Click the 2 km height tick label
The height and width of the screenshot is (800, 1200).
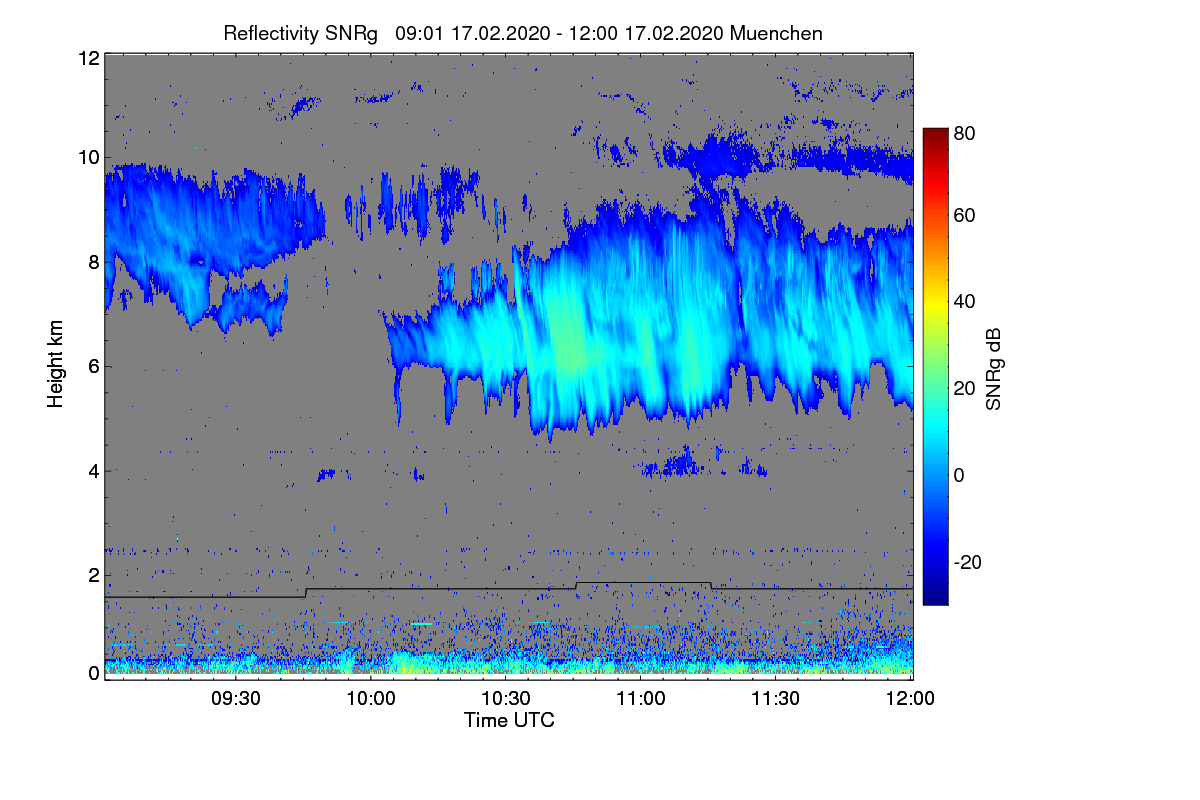pyautogui.click(x=93, y=575)
